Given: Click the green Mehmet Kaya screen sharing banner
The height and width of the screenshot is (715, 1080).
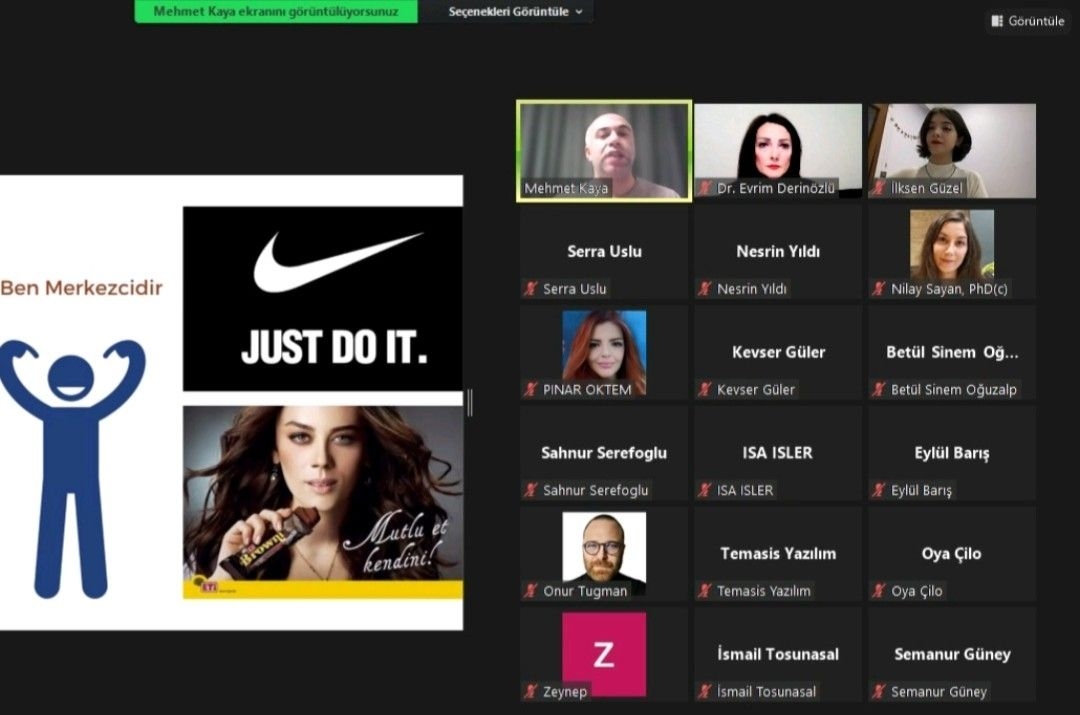Looking at the screenshot, I should coord(276,12).
